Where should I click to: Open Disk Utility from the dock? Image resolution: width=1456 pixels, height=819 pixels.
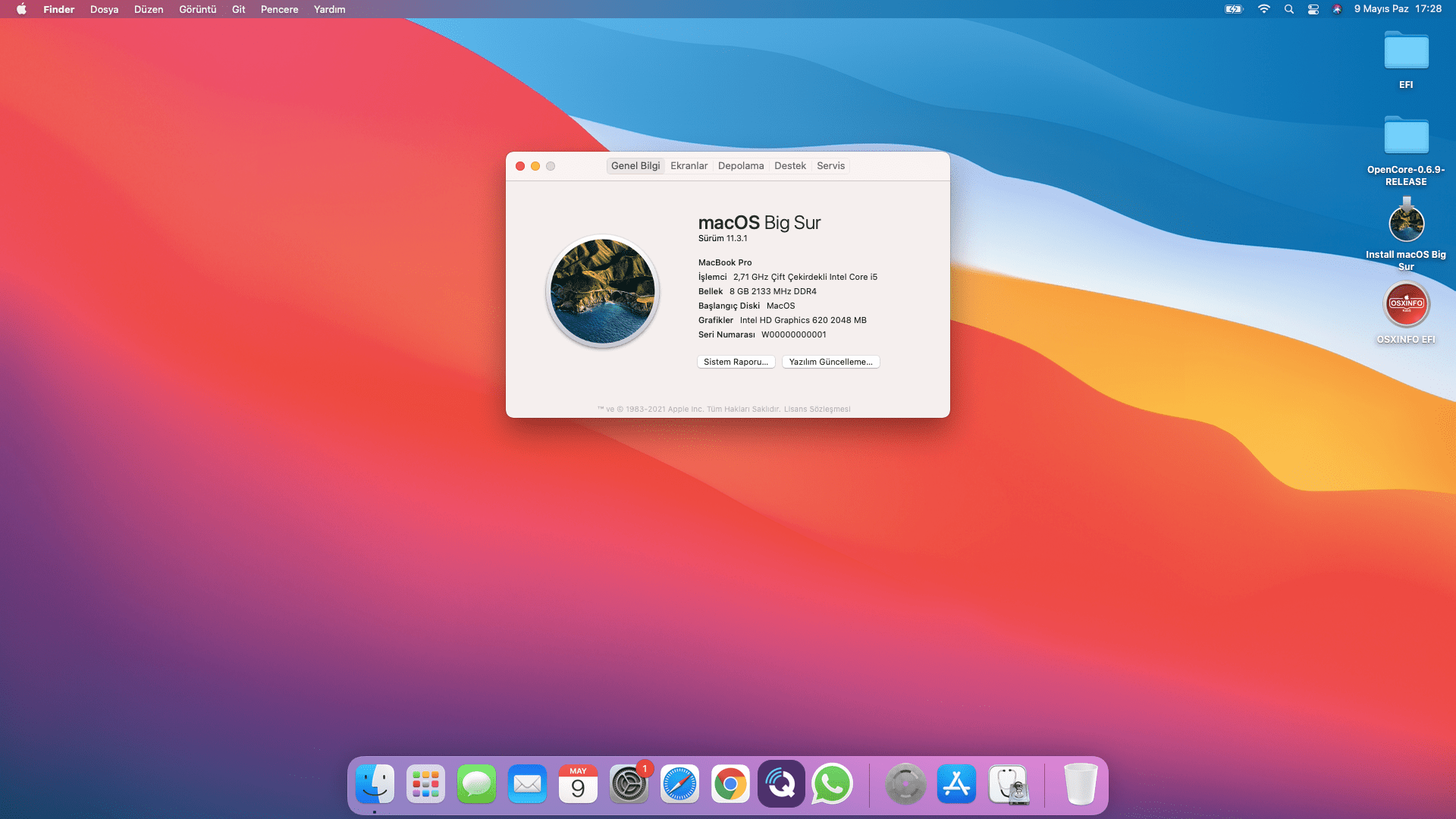point(1008,784)
